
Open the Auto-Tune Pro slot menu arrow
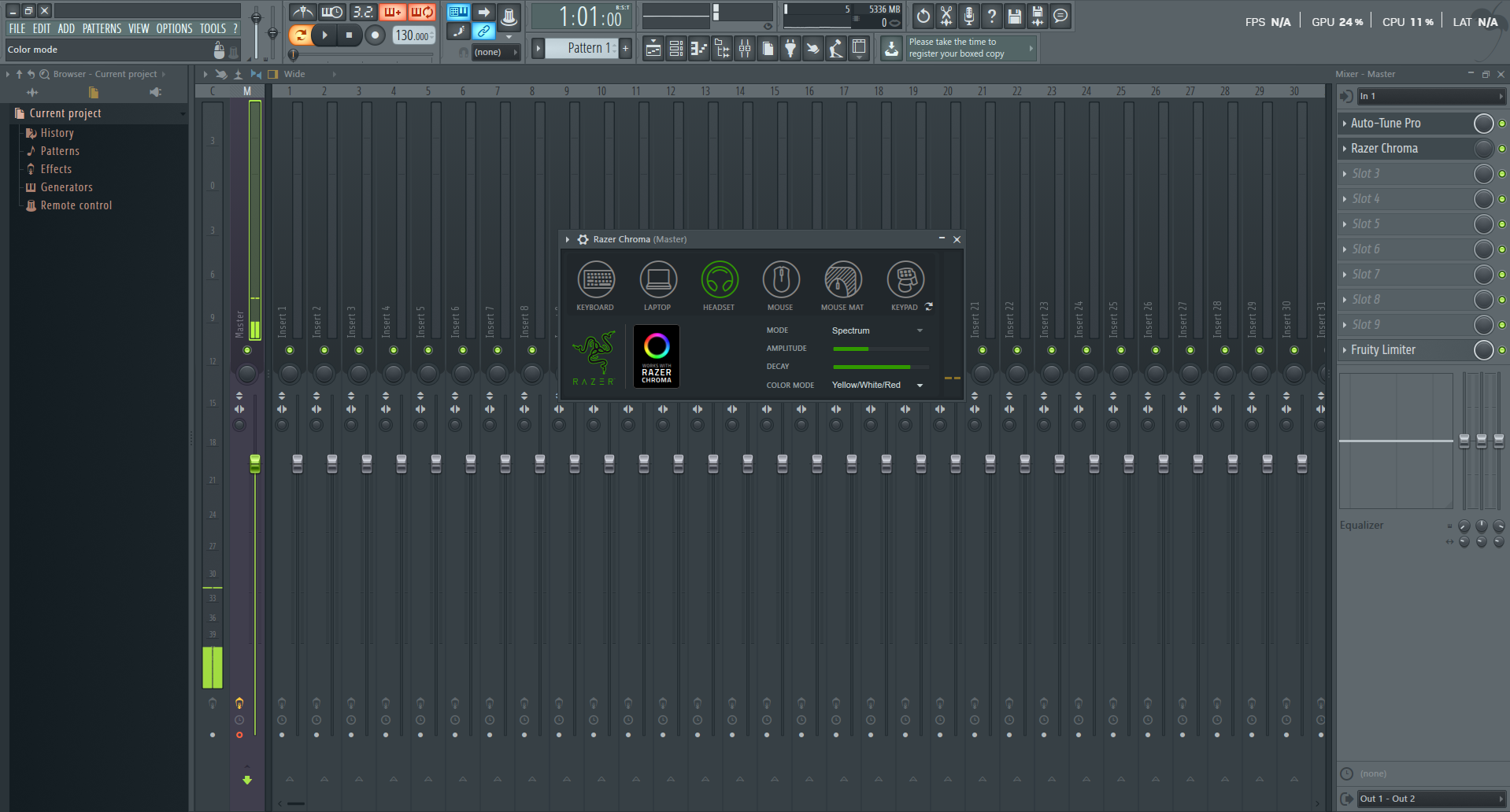(x=1344, y=124)
